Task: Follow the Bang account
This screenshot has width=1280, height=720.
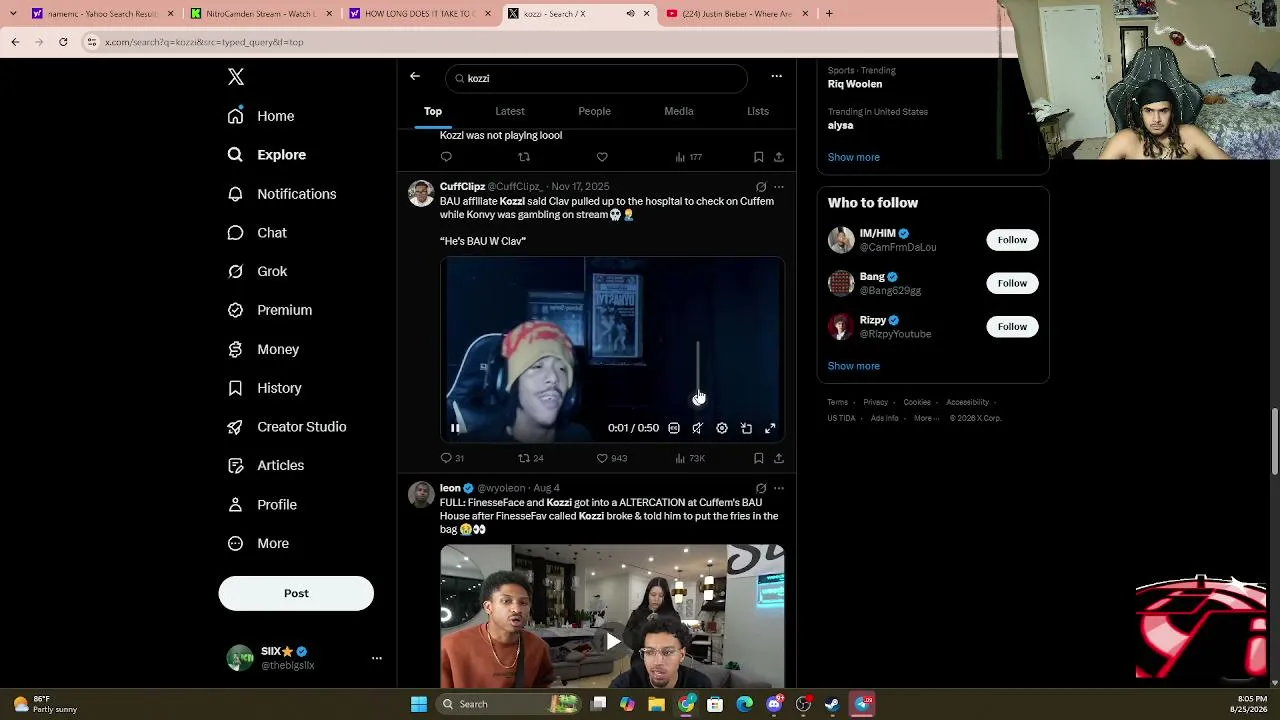Action: 1012,283
